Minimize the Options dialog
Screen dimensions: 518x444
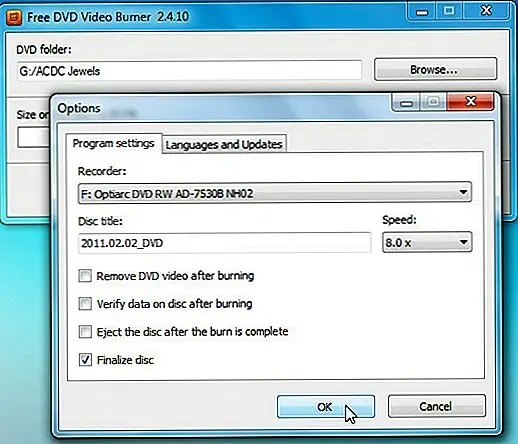pos(406,102)
